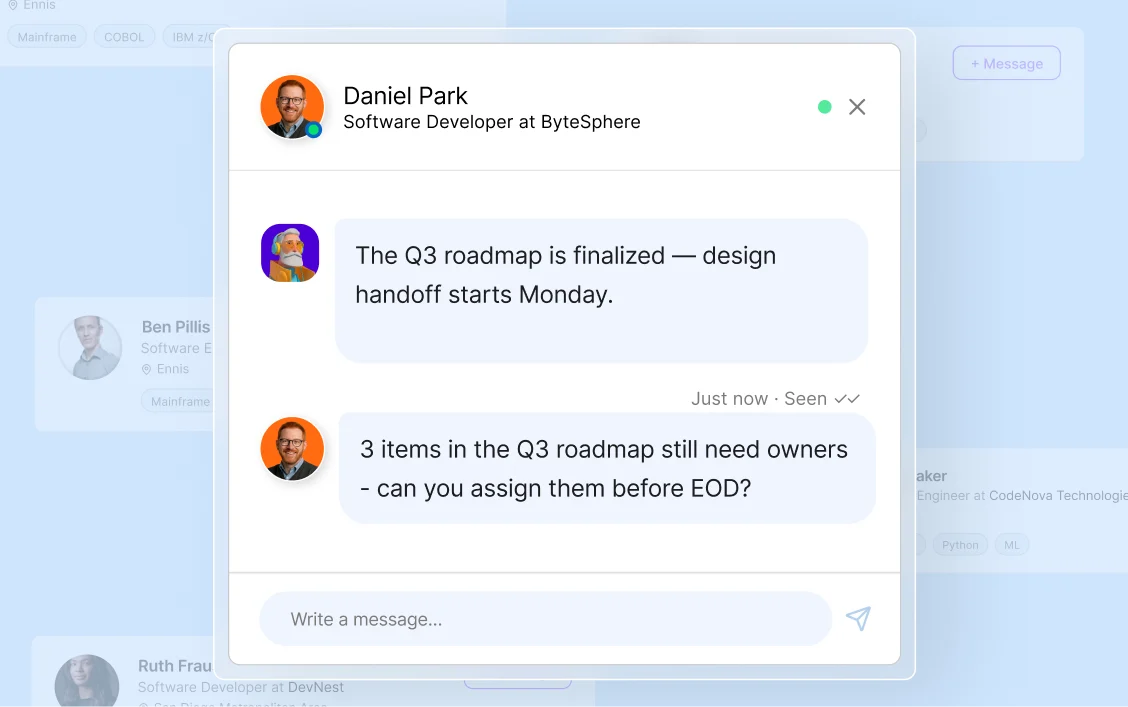Image resolution: width=1128 pixels, height=707 pixels.
Task: Click the Ruth Frau name in background
Action: 175,666
